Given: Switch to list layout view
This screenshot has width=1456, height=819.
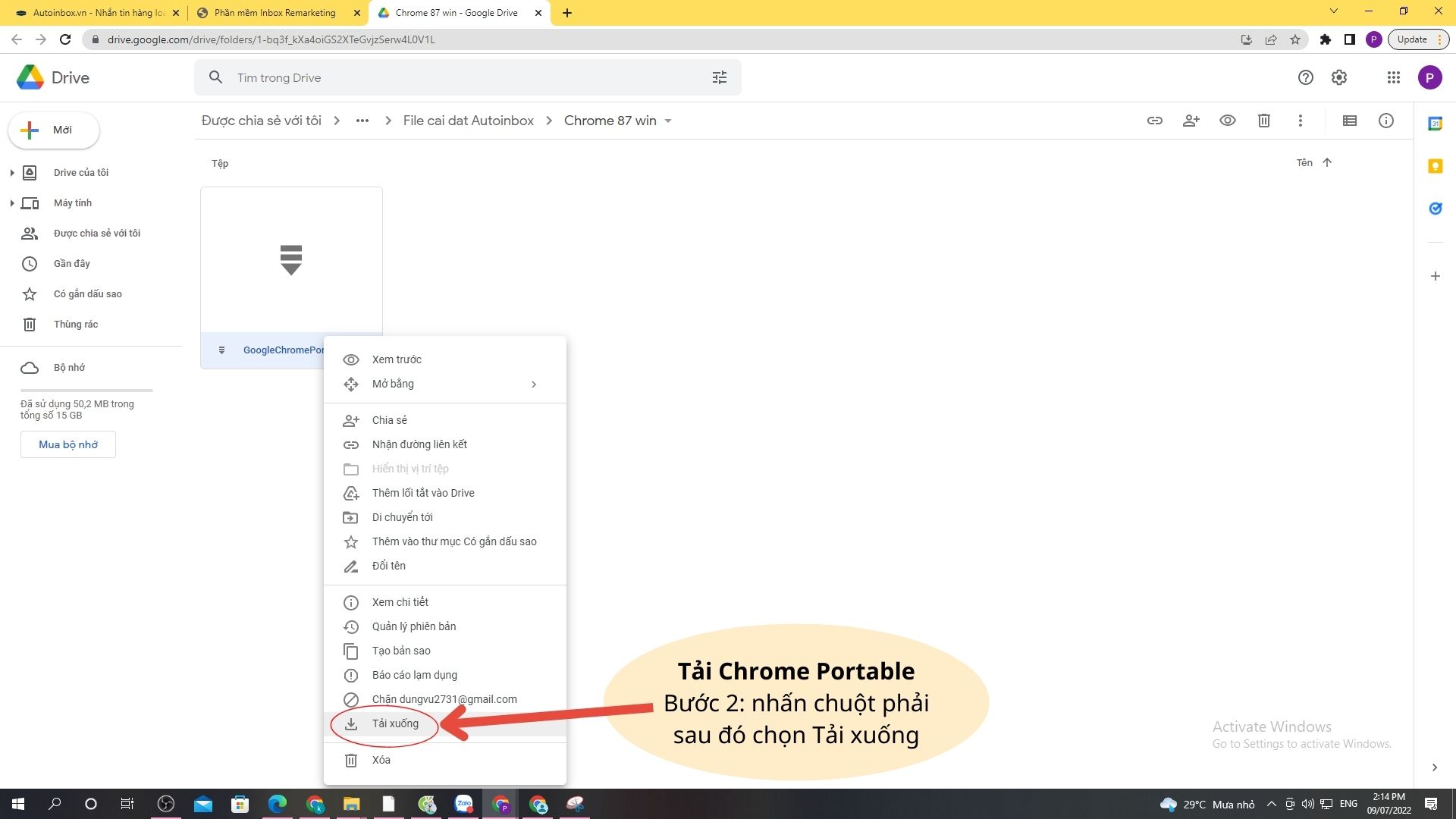Looking at the screenshot, I should (1349, 121).
